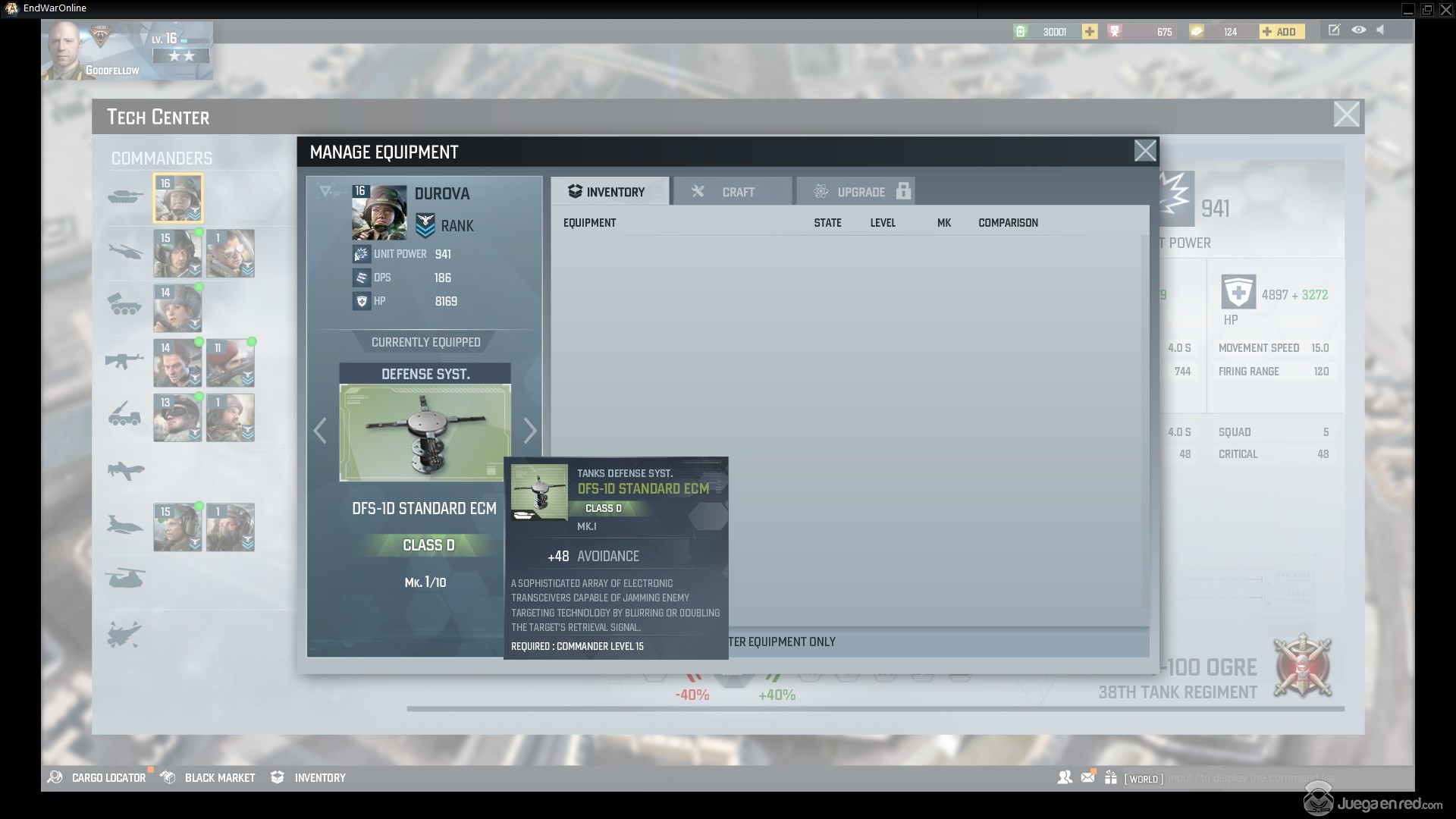
Task: Select the rifle infantry category icon
Action: (x=125, y=359)
